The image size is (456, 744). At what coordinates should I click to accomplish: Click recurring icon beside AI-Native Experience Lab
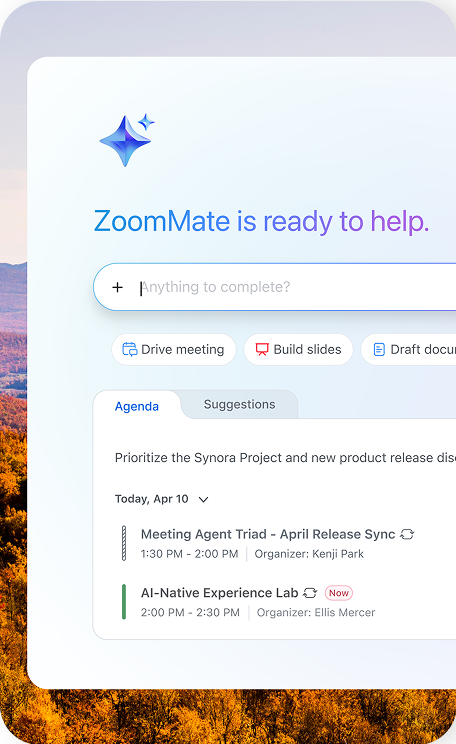310,593
